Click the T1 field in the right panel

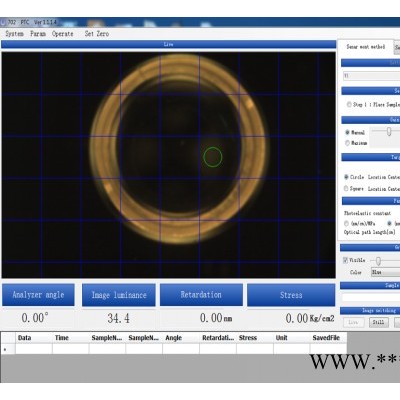[372, 76]
